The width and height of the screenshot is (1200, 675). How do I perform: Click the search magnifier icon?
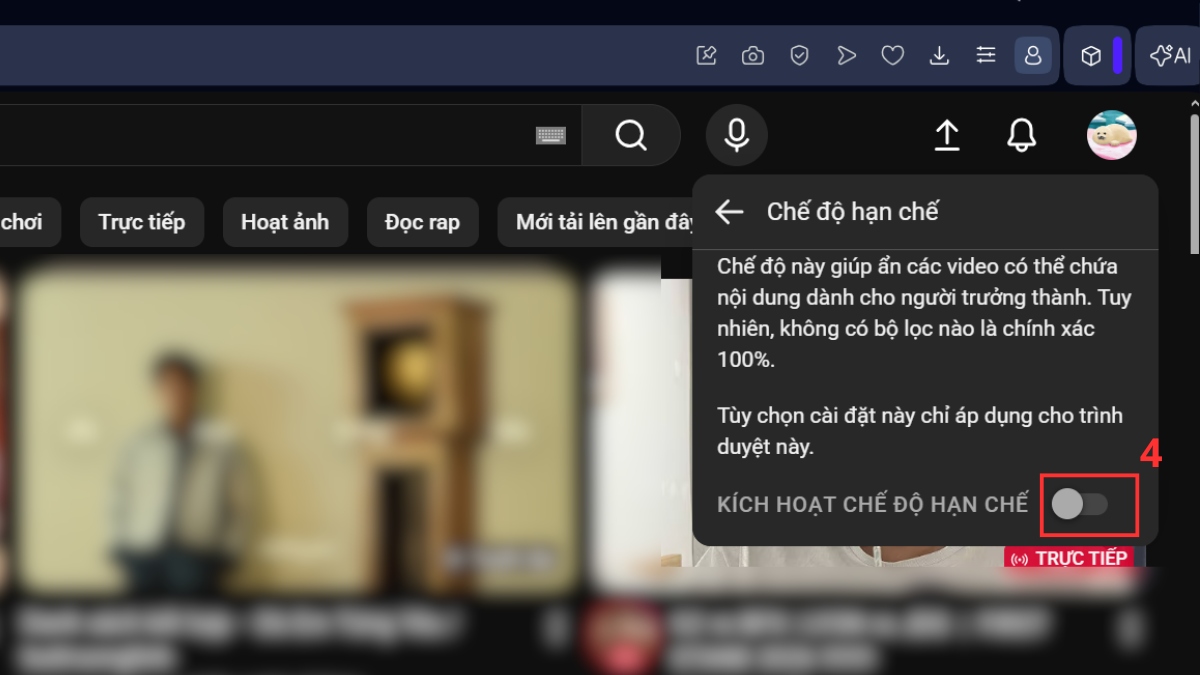630,135
